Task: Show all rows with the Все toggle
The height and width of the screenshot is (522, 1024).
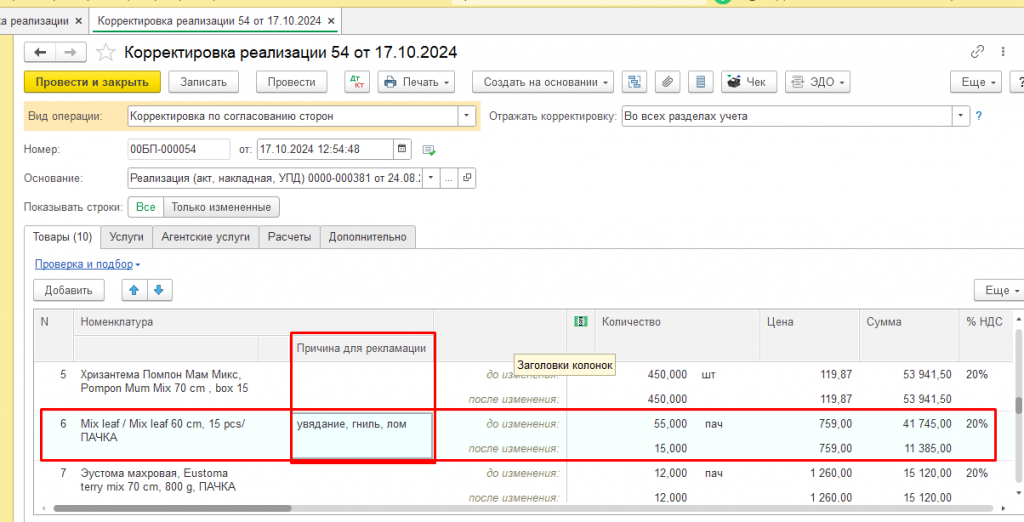Action: [x=146, y=207]
